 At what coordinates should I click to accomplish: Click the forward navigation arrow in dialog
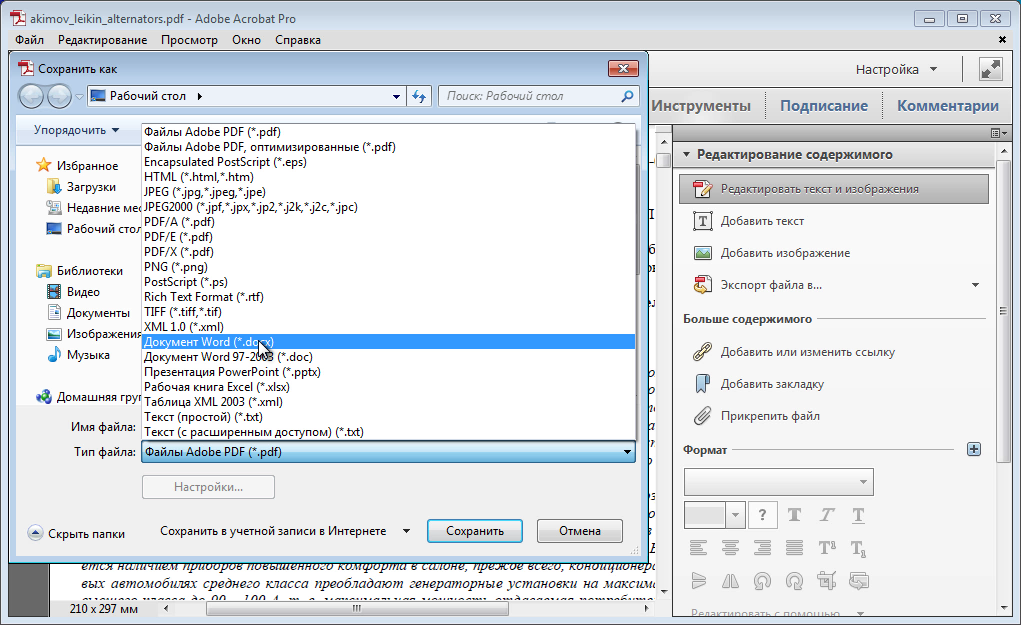click(x=59, y=96)
